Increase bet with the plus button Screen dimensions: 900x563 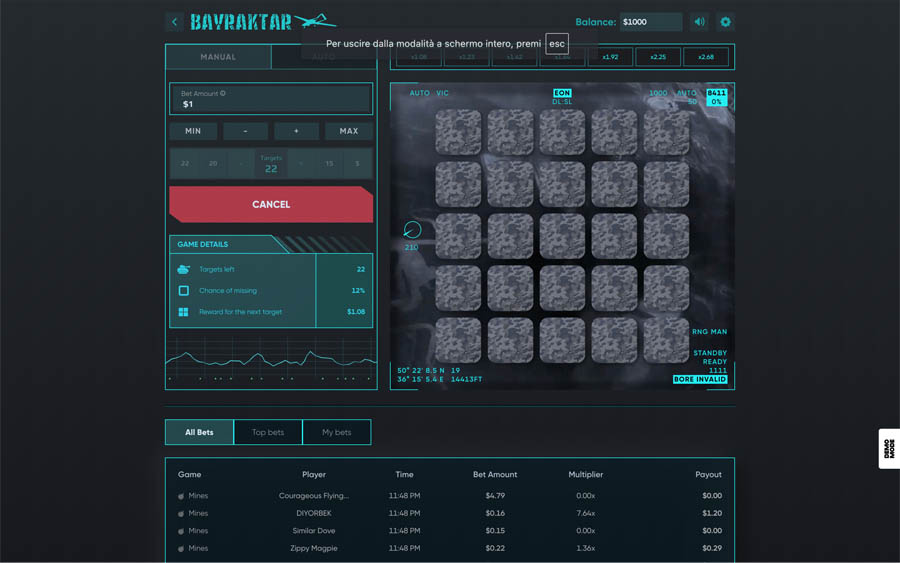(x=296, y=131)
